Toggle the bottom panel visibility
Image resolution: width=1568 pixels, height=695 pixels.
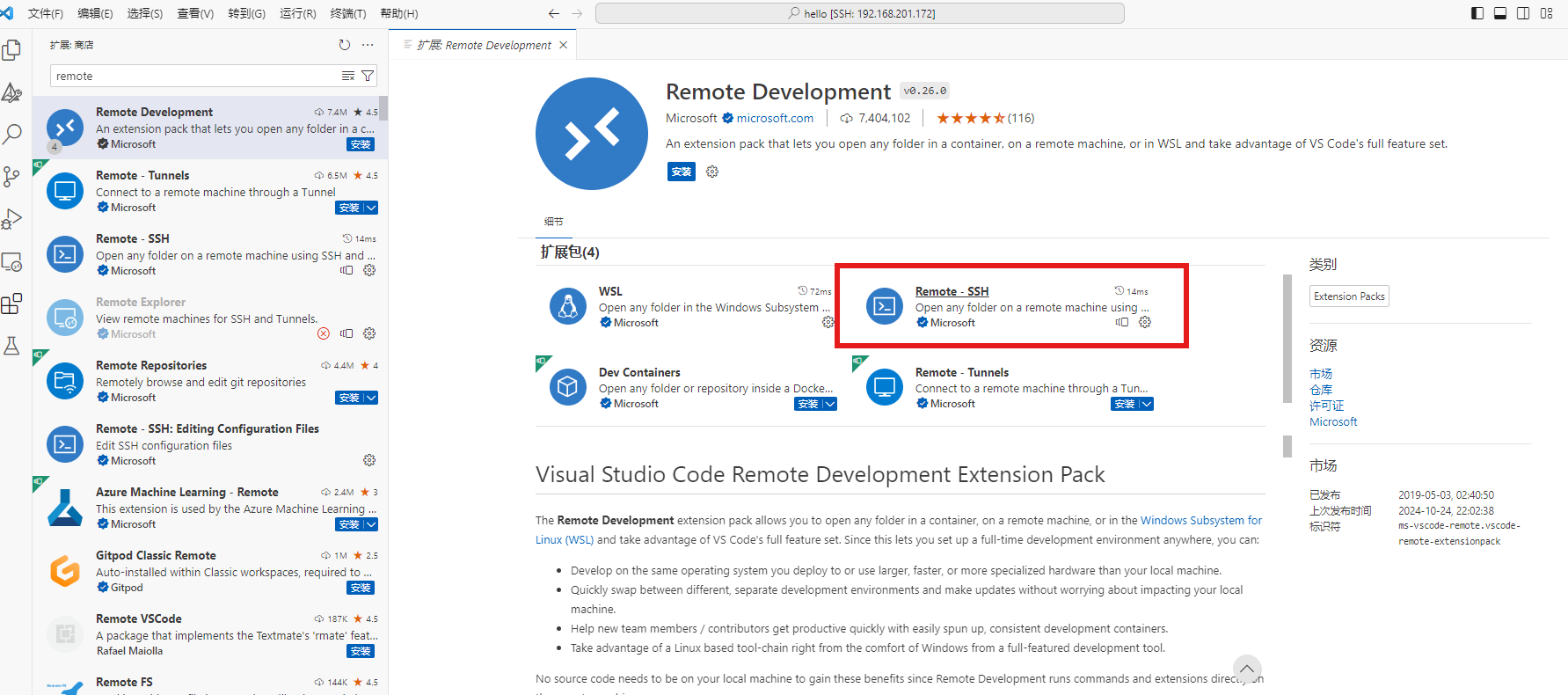[x=1500, y=13]
